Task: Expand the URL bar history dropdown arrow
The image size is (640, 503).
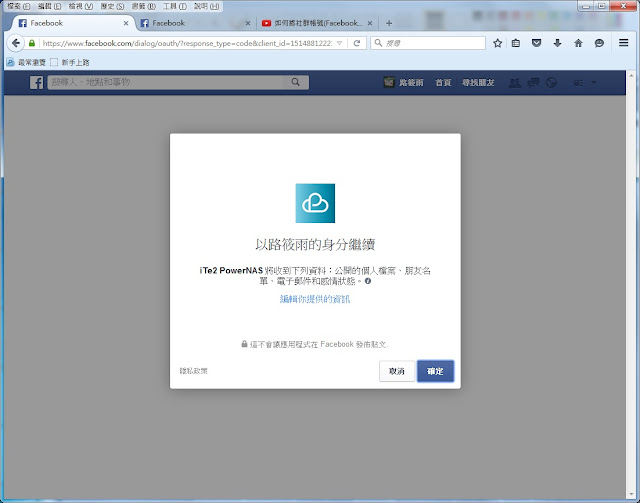Action: pos(339,43)
